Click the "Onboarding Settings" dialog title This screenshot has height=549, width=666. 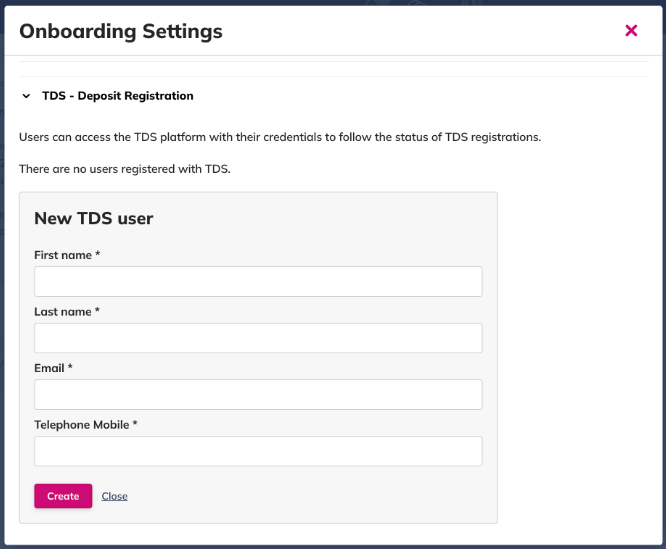[121, 31]
